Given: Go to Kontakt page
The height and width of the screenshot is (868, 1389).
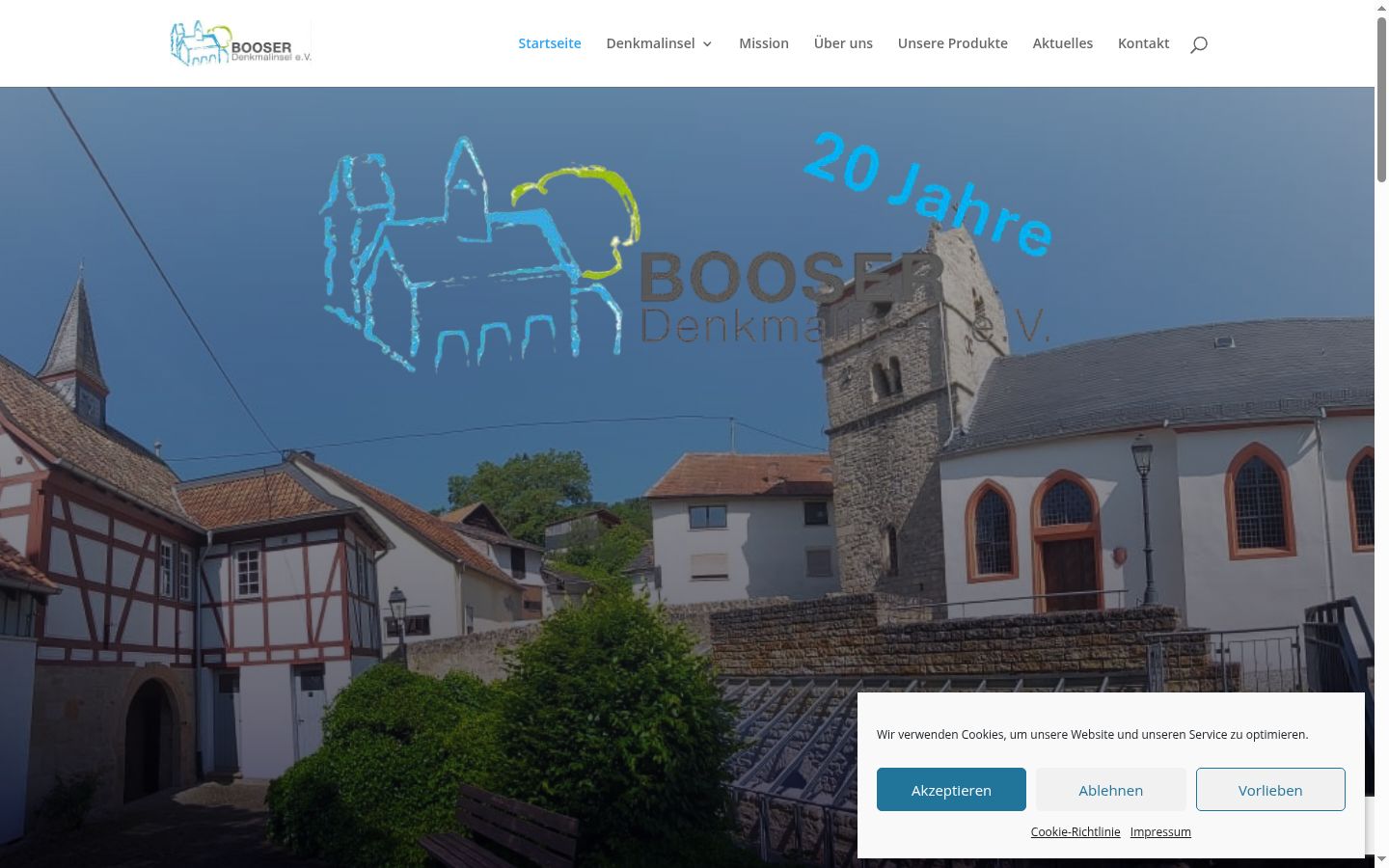Looking at the screenshot, I should pos(1144,43).
